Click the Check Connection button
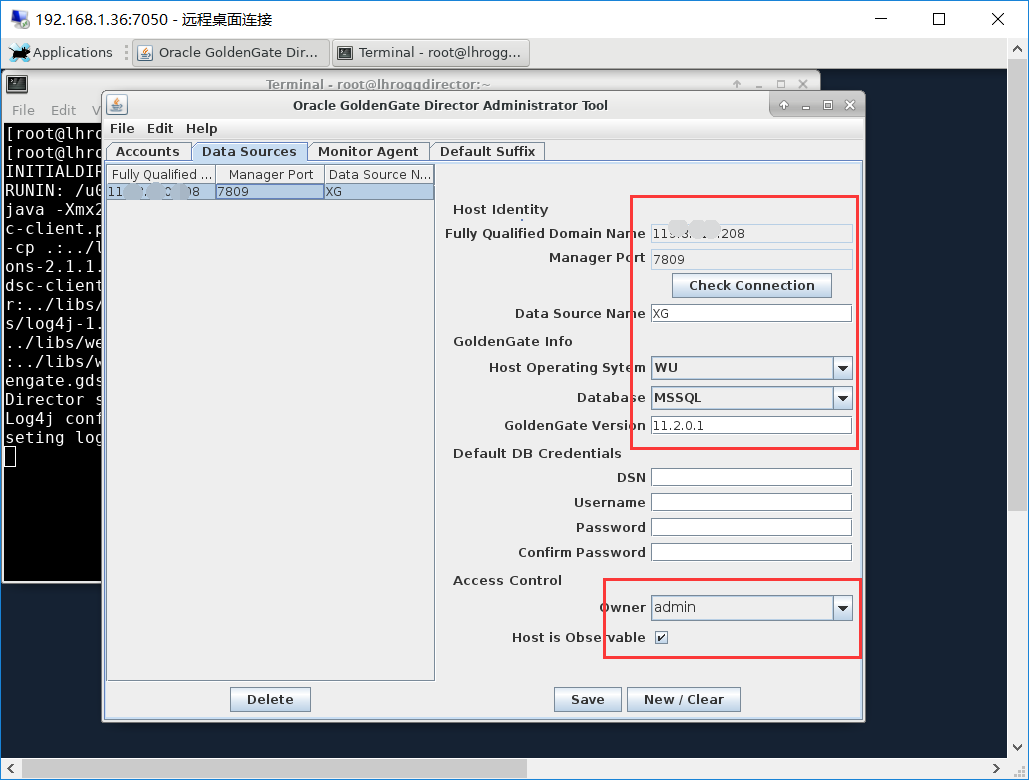The width and height of the screenshot is (1029, 780). [752, 285]
